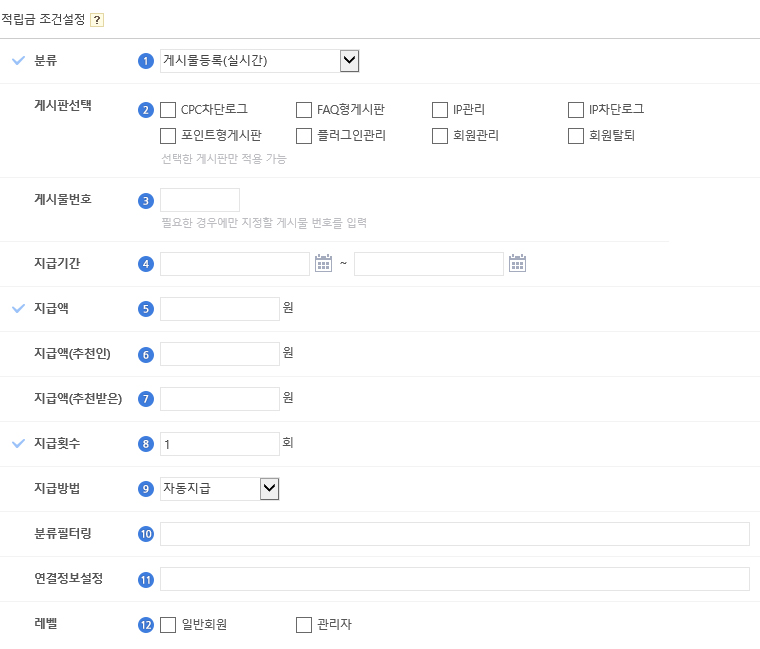This screenshot has width=760, height=649.
Task: Focus the 게시물번호 input field
Action: tap(200, 200)
